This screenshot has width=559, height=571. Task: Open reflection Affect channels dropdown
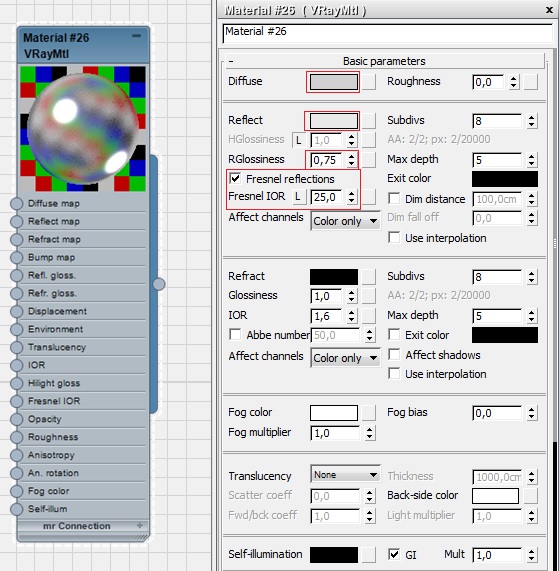[346, 221]
